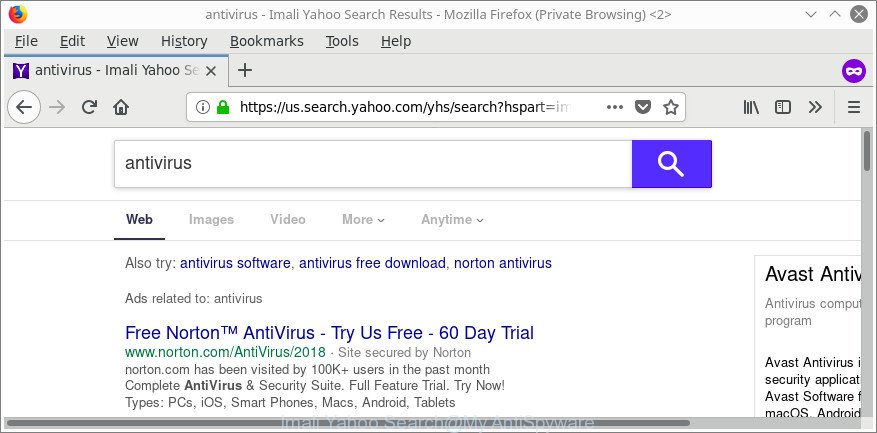Open the Library view icon
This screenshot has width=877, height=433.
[x=751, y=107]
